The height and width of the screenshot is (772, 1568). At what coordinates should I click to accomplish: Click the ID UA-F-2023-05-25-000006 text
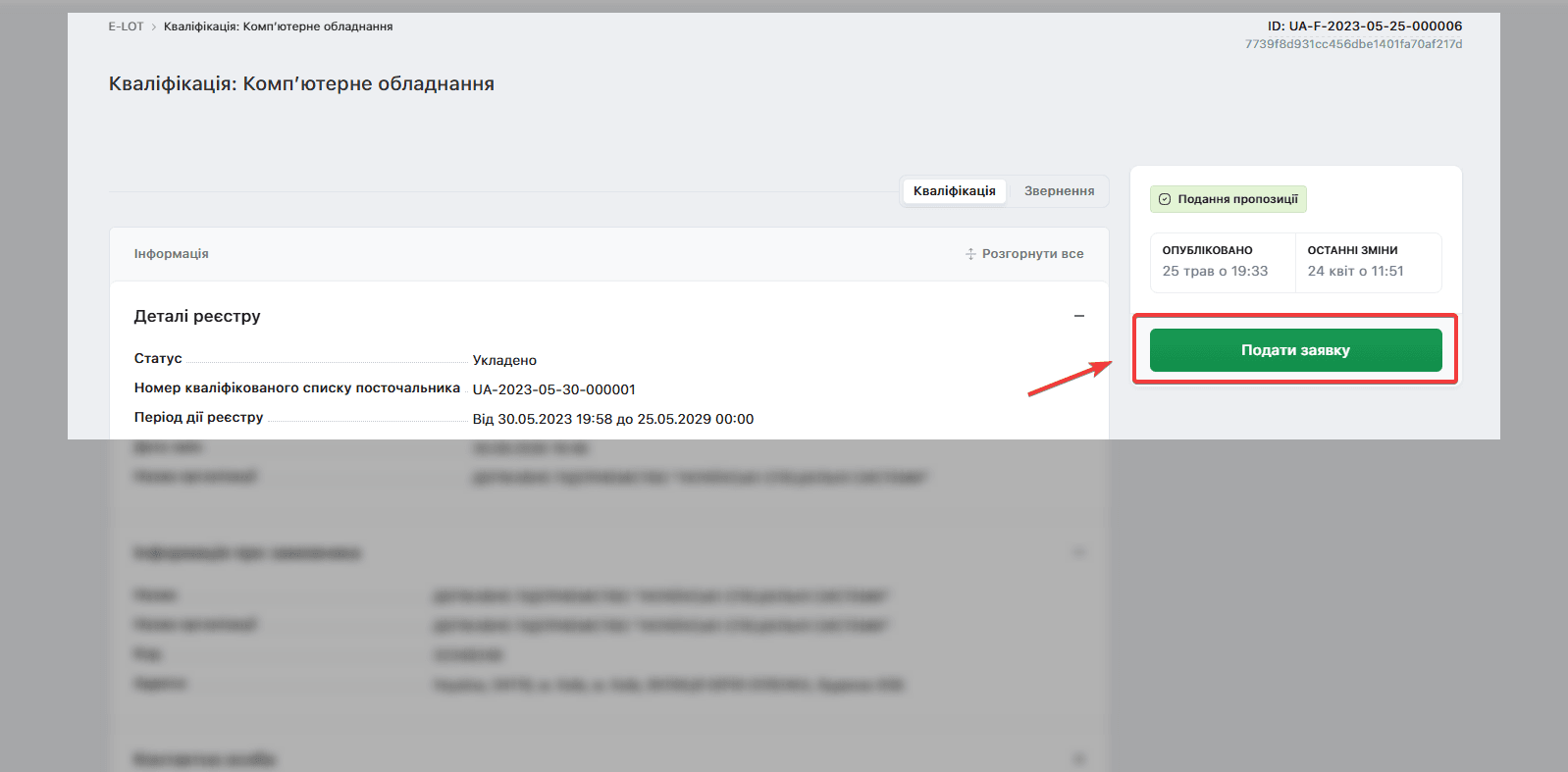tap(1365, 26)
